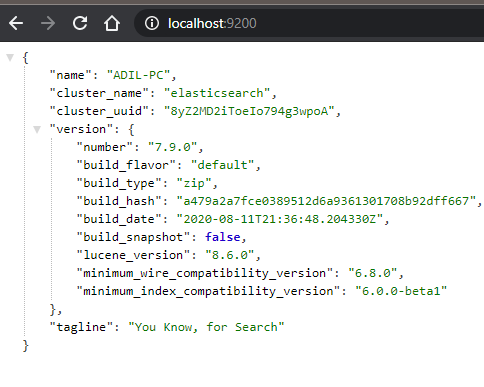
Task: View site information icon beside localhost
Action: pyautogui.click(x=152, y=23)
